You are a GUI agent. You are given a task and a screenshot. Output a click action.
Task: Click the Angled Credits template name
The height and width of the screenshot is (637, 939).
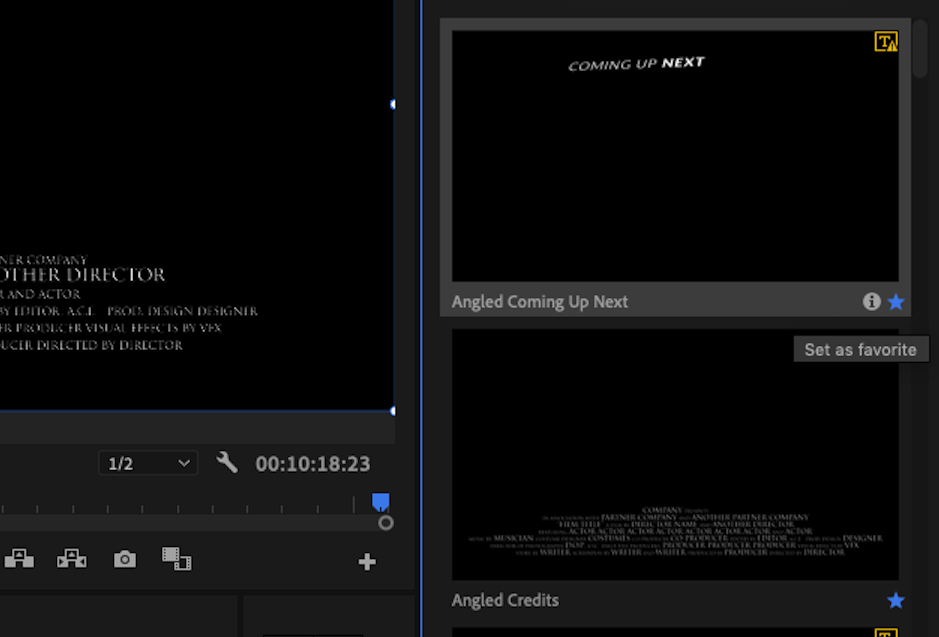pos(505,600)
